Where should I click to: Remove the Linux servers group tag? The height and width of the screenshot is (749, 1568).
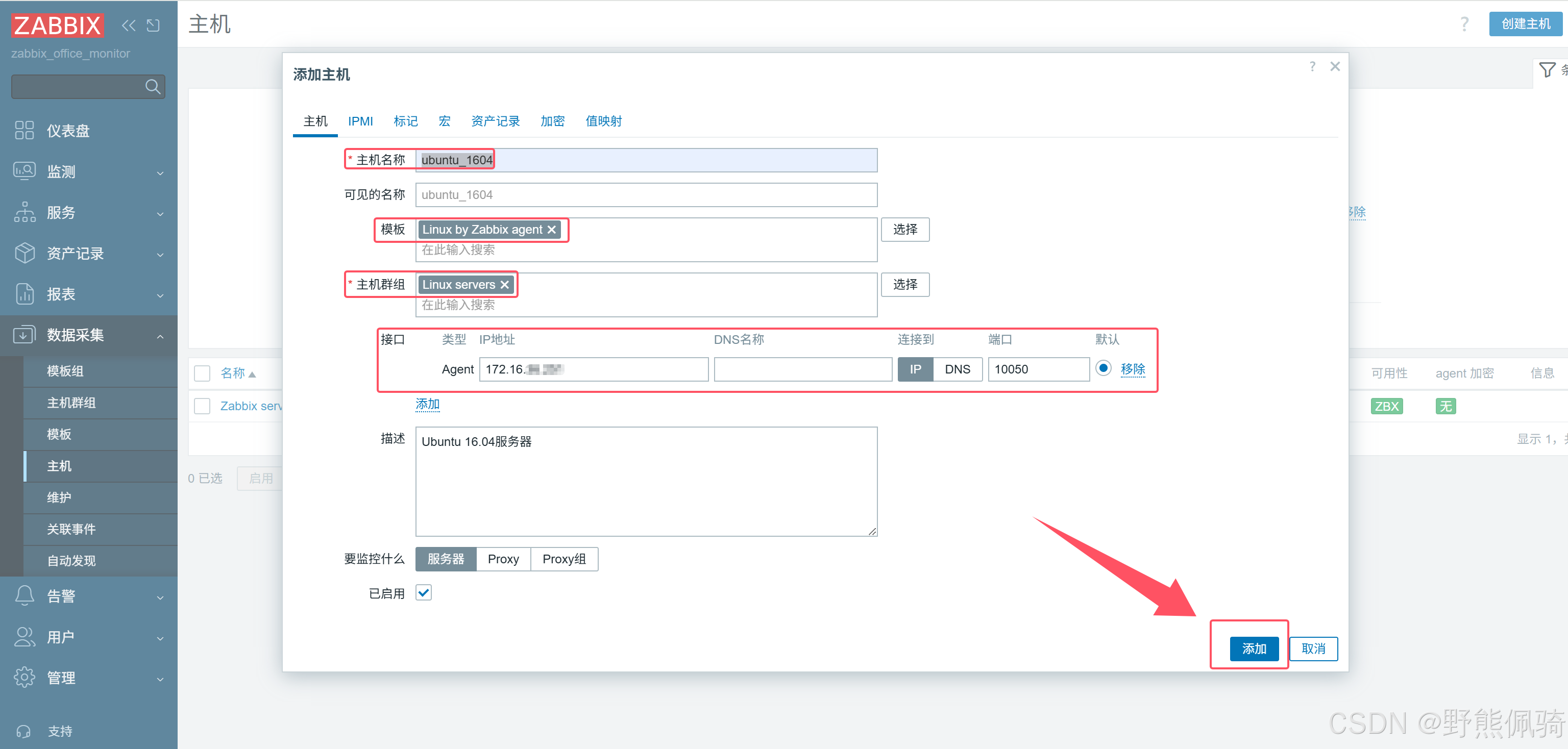pos(505,285)
